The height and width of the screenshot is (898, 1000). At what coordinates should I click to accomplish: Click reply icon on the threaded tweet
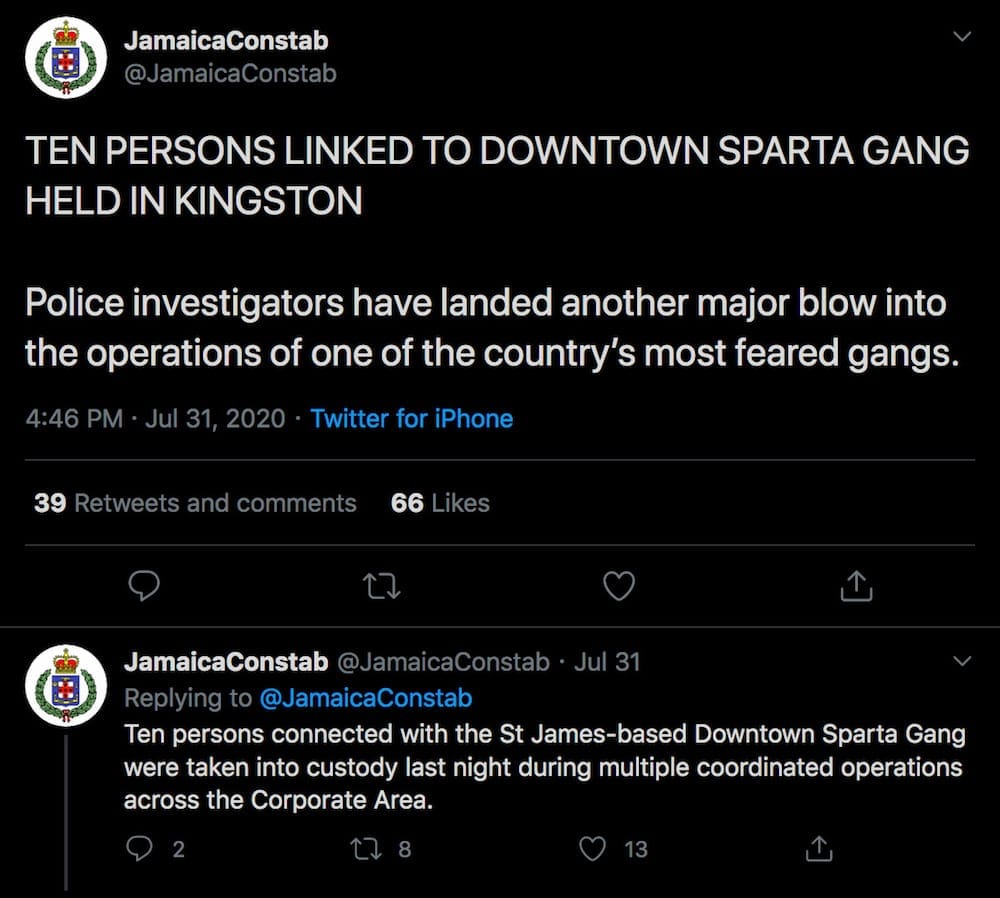point(140,848)
